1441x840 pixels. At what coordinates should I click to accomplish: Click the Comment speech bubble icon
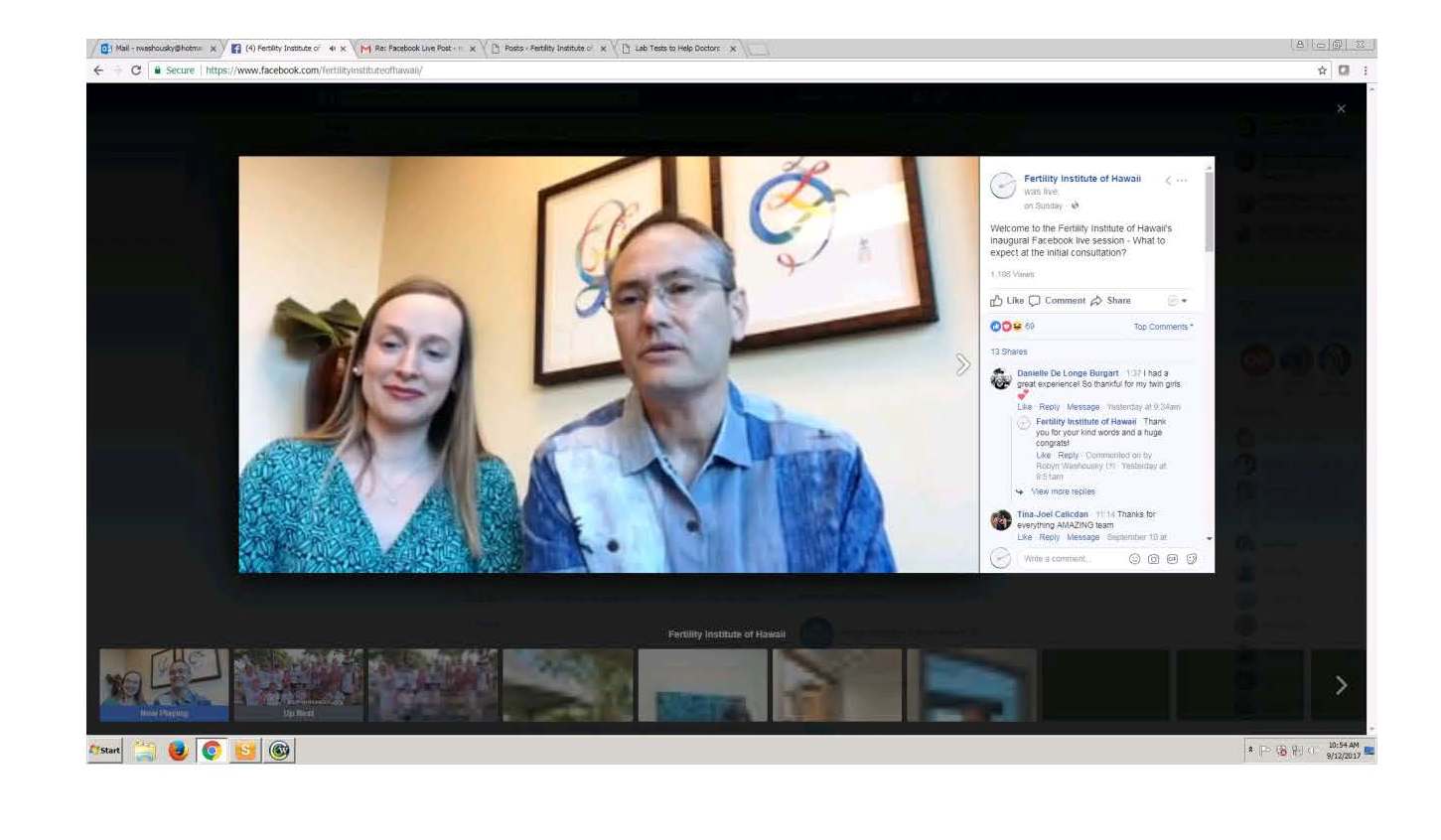1035,301
